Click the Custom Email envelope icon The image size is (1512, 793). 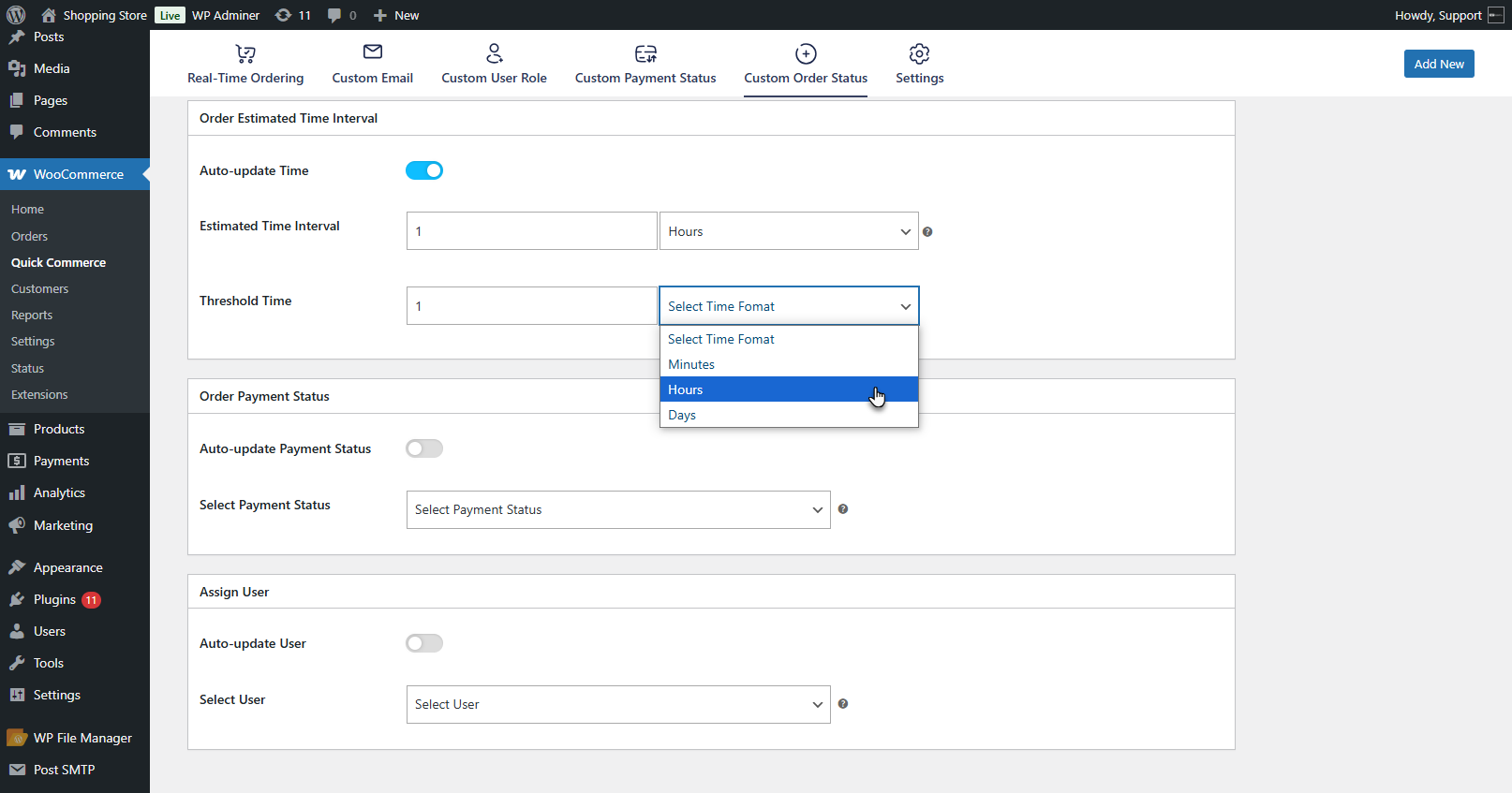click(x=372, y=52)
